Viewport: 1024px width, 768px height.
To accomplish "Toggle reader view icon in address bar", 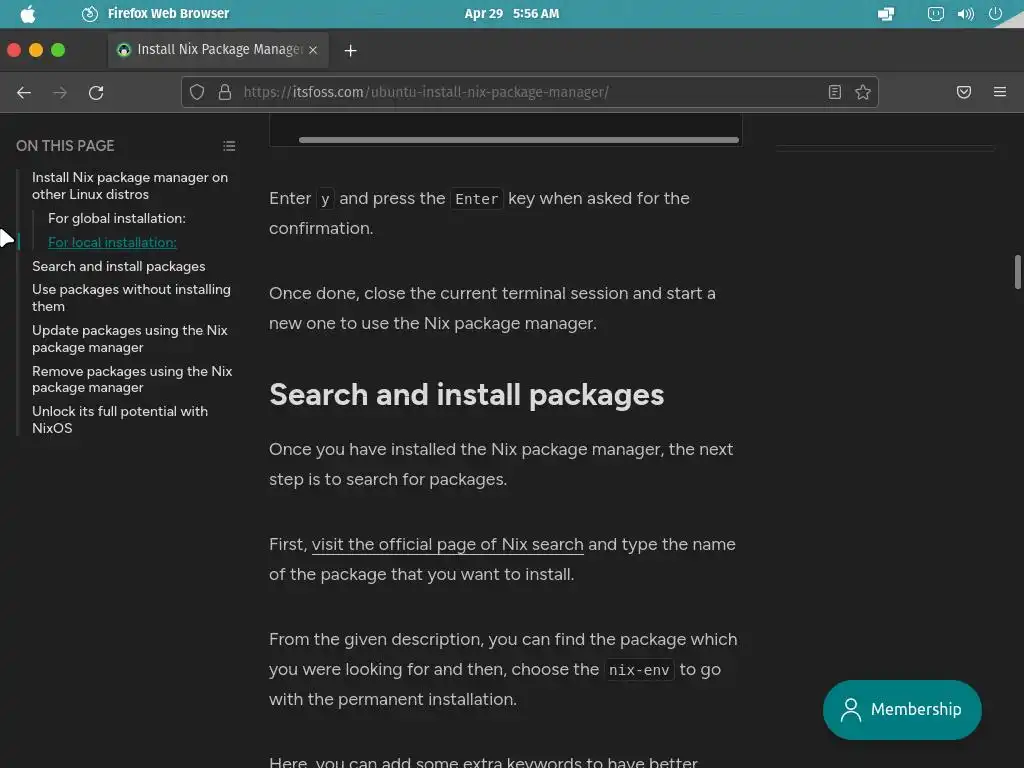I will [x=835, y=92].
